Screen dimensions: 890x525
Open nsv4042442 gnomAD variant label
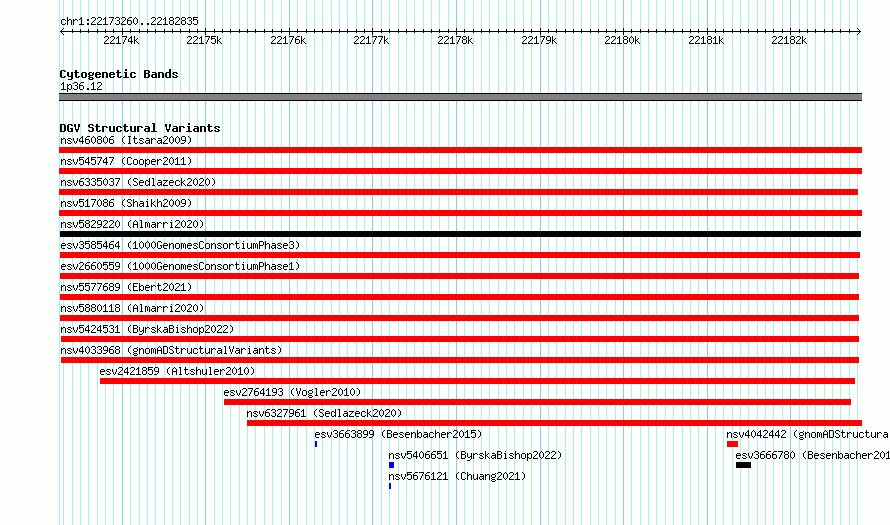808,434
